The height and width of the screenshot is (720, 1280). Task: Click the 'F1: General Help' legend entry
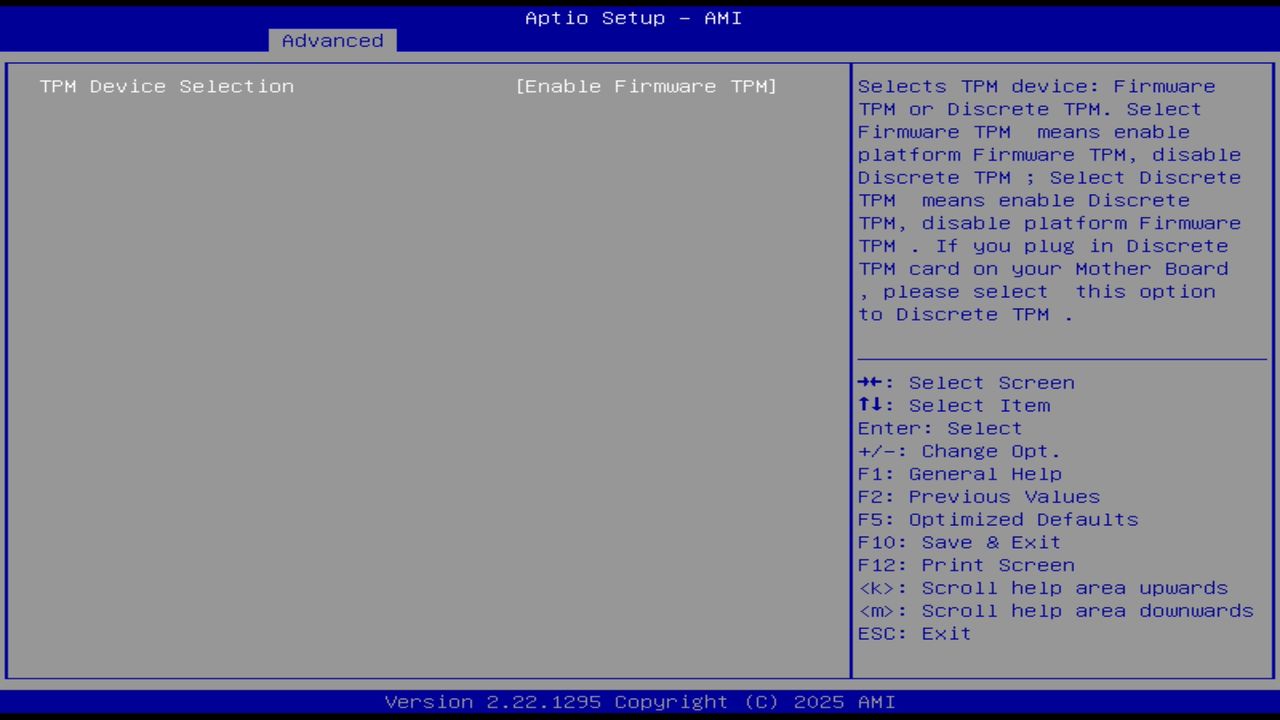pos(959,473)
